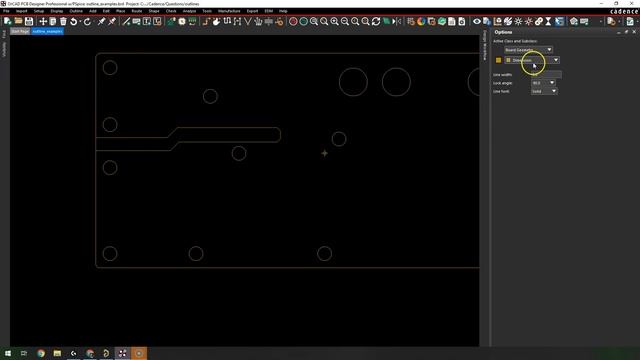Click the Zoom In magnifier icon
The height and width of the screenshot is (360, 640).
point(335,21)
